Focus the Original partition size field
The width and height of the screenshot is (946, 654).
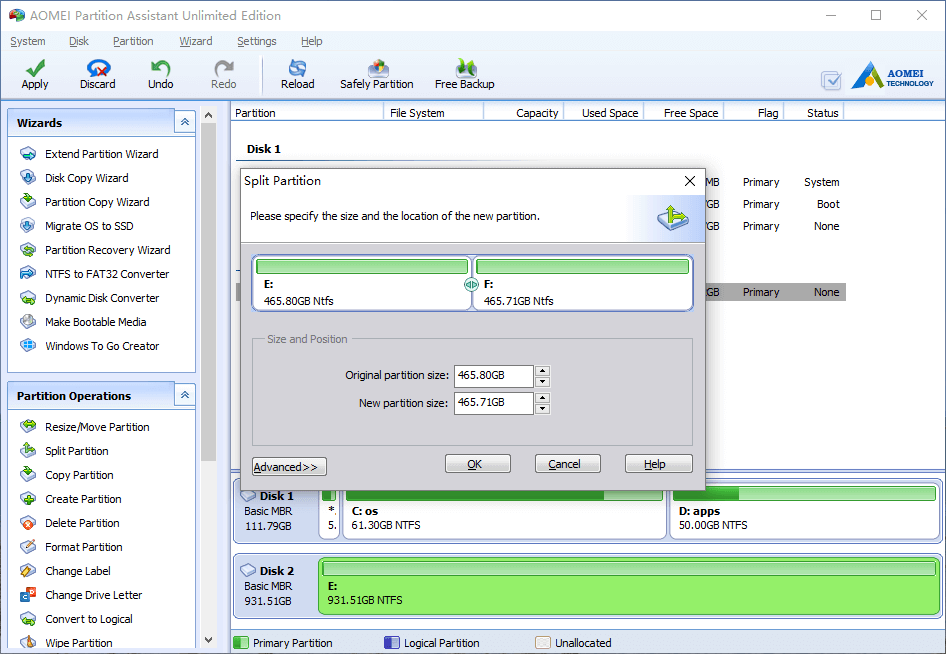click(494, 375)
